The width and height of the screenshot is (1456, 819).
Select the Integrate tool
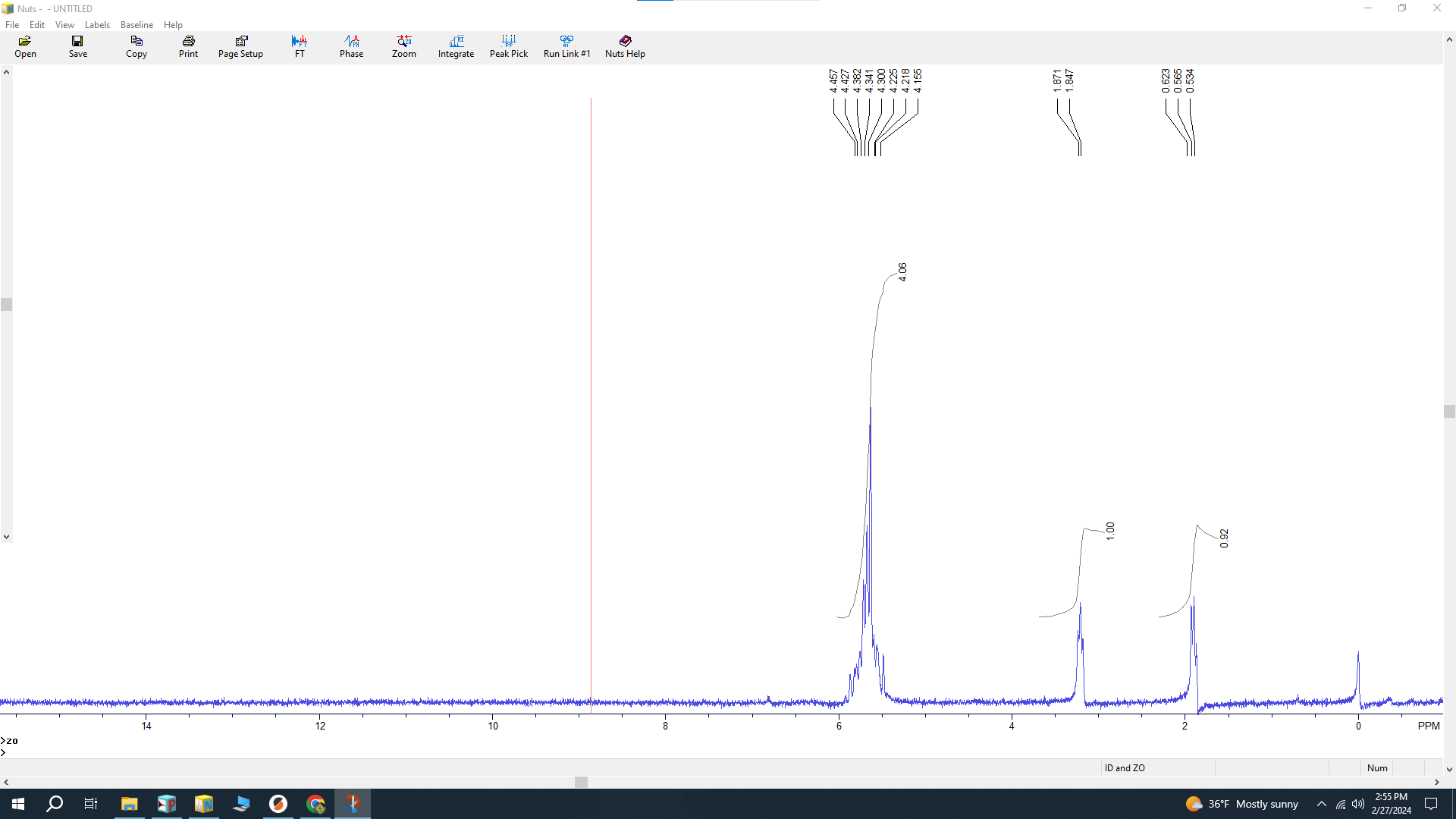pyautogui.click(x=456, y=46)
